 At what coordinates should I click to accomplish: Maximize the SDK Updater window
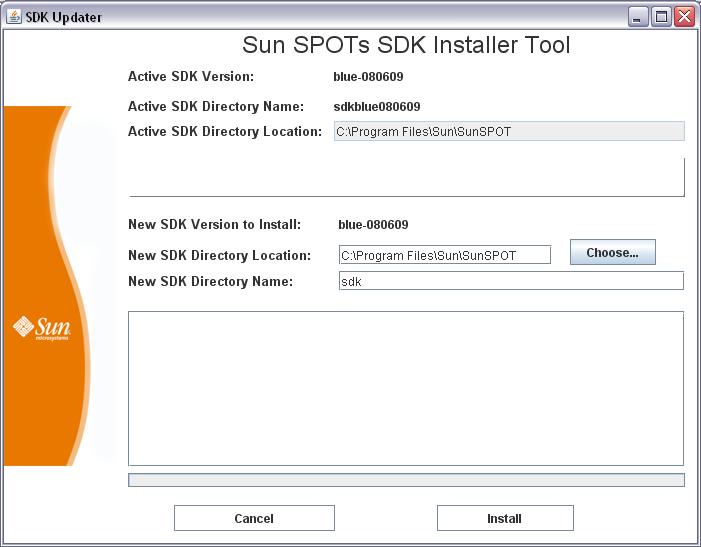[661, 17]
